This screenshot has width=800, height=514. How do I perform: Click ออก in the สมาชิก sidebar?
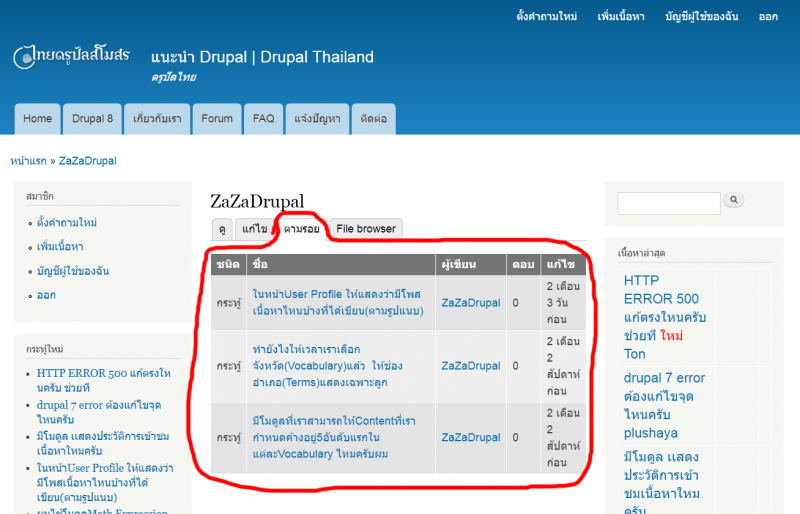46,295
